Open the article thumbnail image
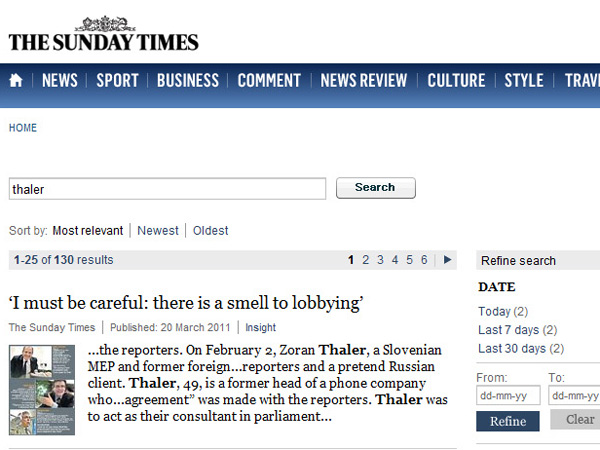Screen dimensions: 600x450 tap(42, 389)
